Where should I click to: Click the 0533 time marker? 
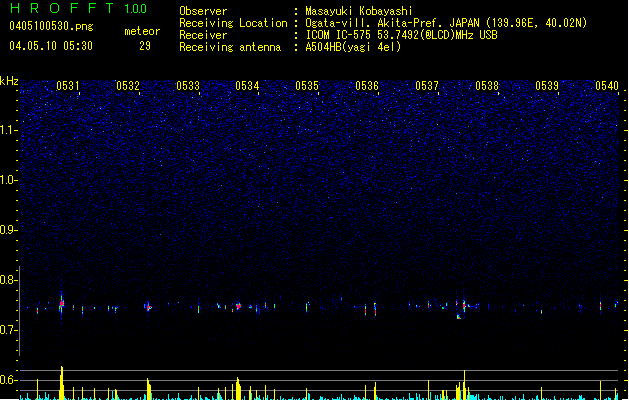pyautogui.click(x=188, y=86)
